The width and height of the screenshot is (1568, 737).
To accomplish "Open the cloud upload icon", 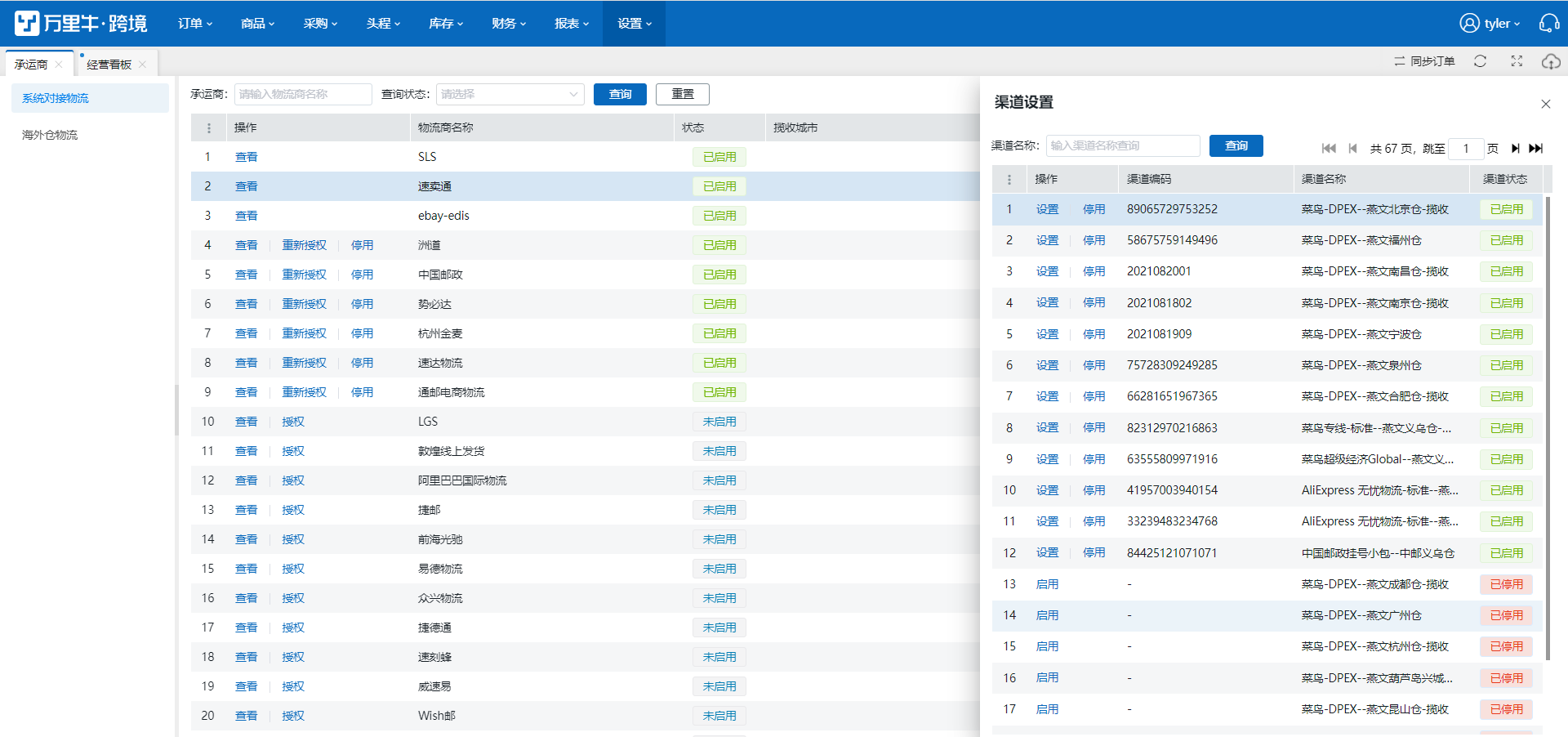I will [x=1551, y=61].
